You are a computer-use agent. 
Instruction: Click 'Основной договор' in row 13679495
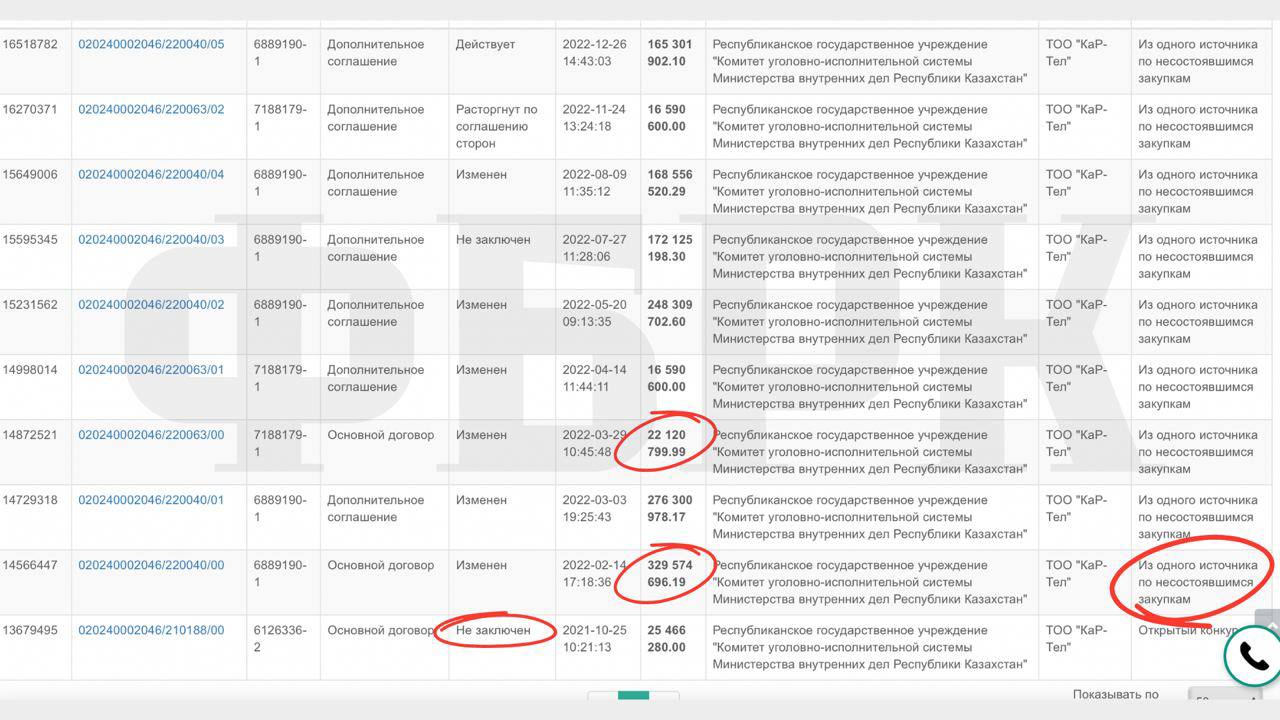[381, 630]
